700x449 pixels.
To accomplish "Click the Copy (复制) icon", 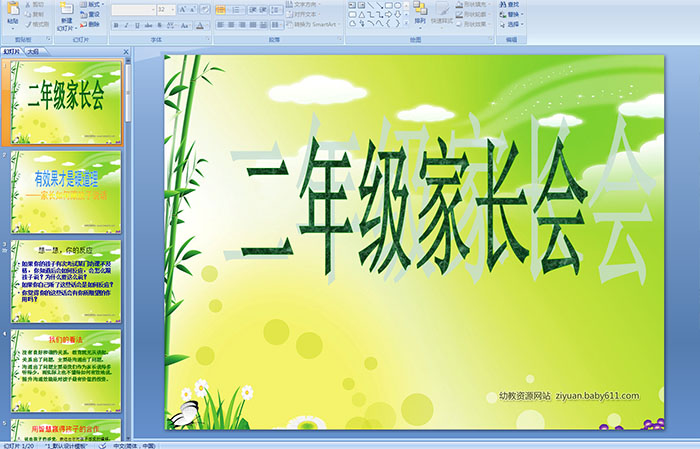I will tap(28, 14).
